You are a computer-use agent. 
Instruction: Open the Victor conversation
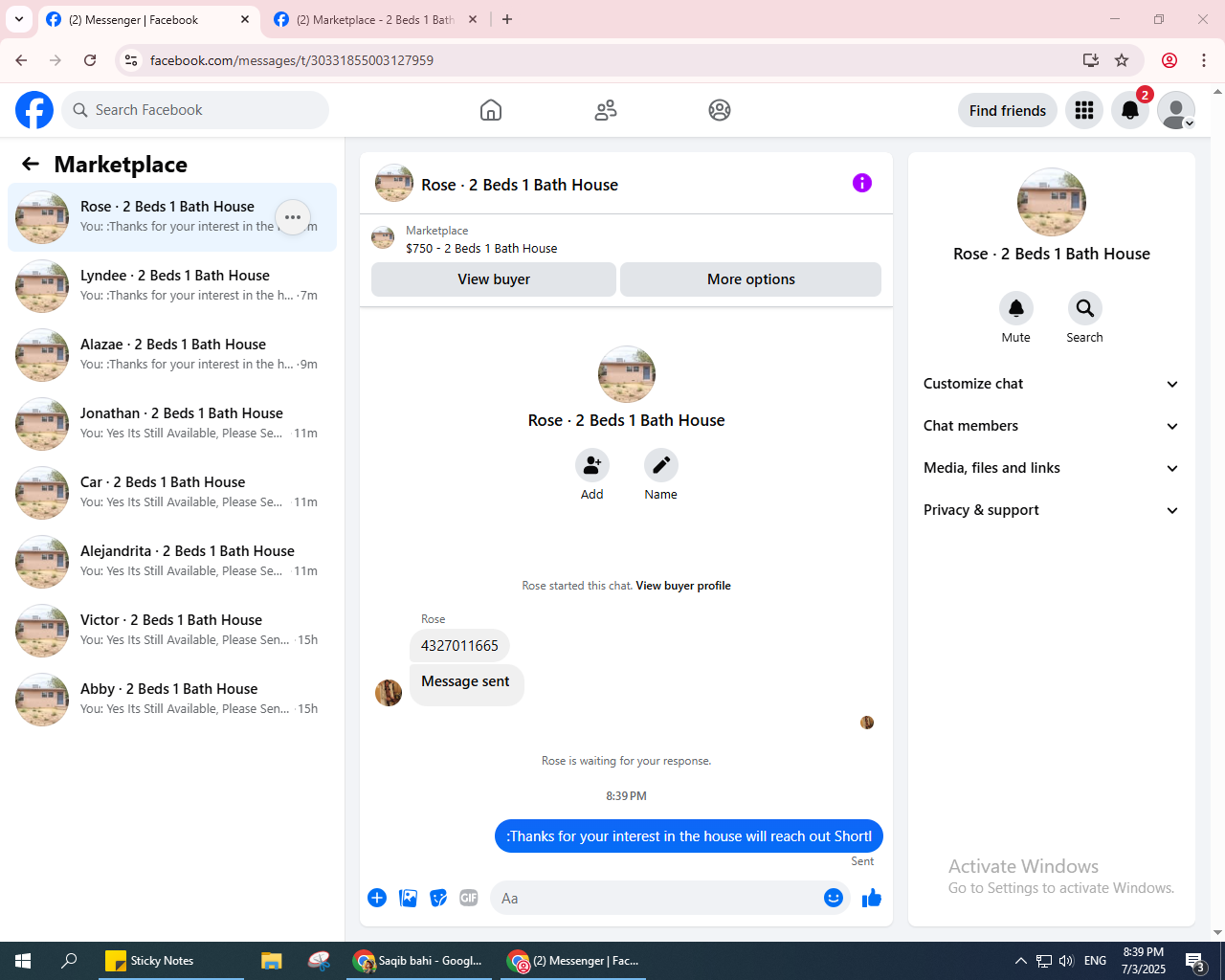tap(172, 631)
